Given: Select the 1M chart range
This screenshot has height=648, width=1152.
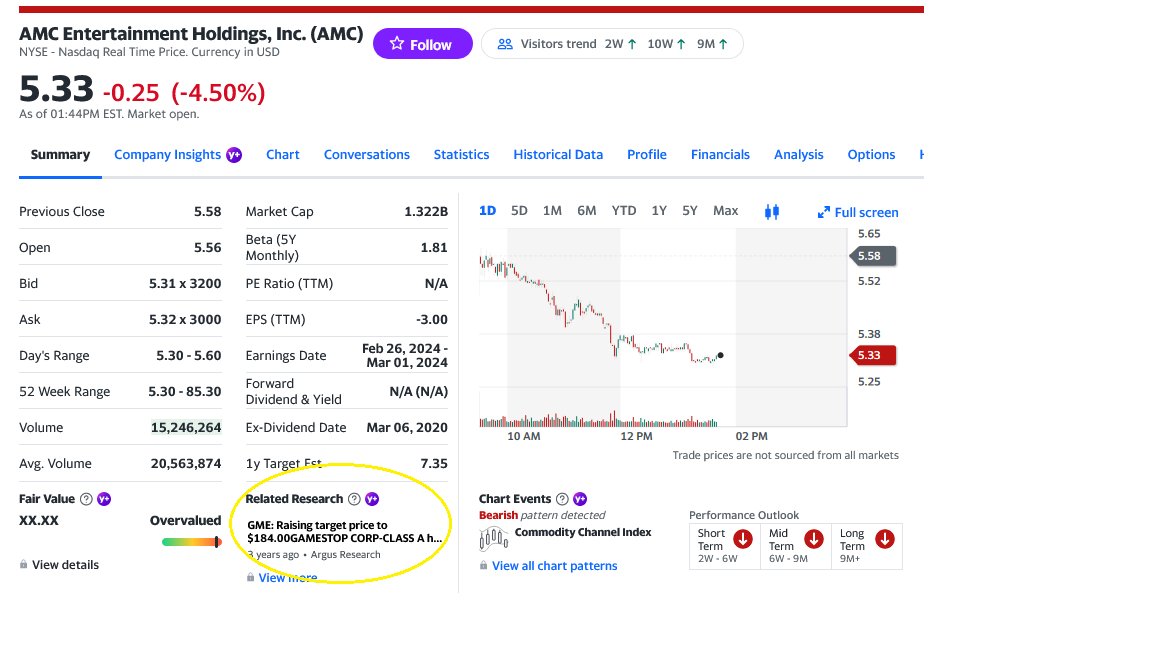Looking at the screenshot, I should point(552,211).
